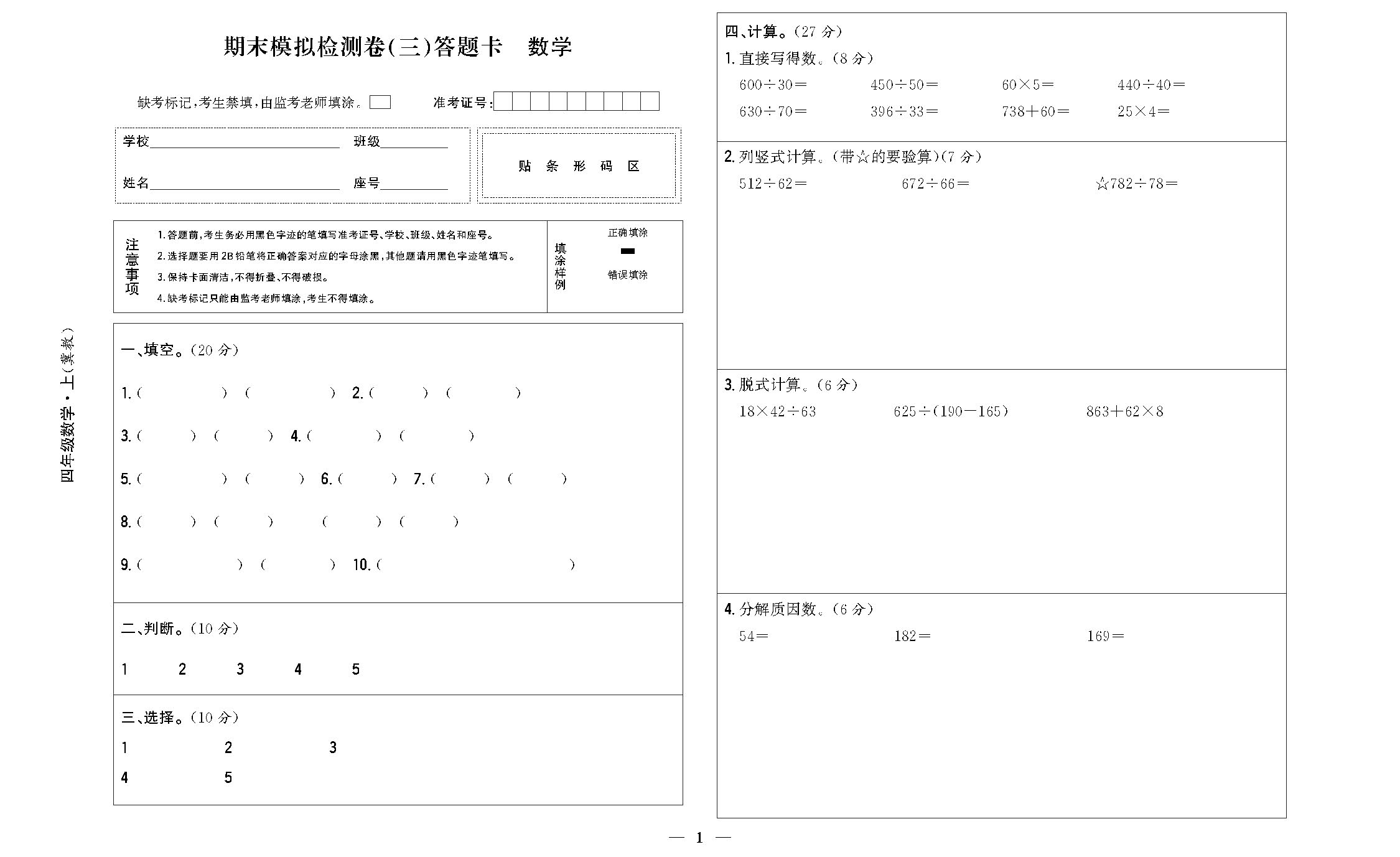Viewport: 1400px width, 857px height.
Task: Click the 182= factorization problem
Action: point(912,636)
